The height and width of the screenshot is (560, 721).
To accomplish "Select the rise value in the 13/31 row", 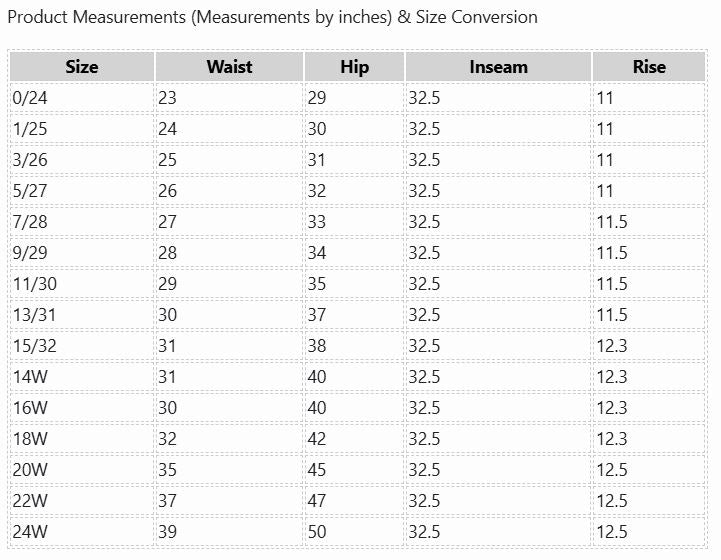I will tap(612, 315).
